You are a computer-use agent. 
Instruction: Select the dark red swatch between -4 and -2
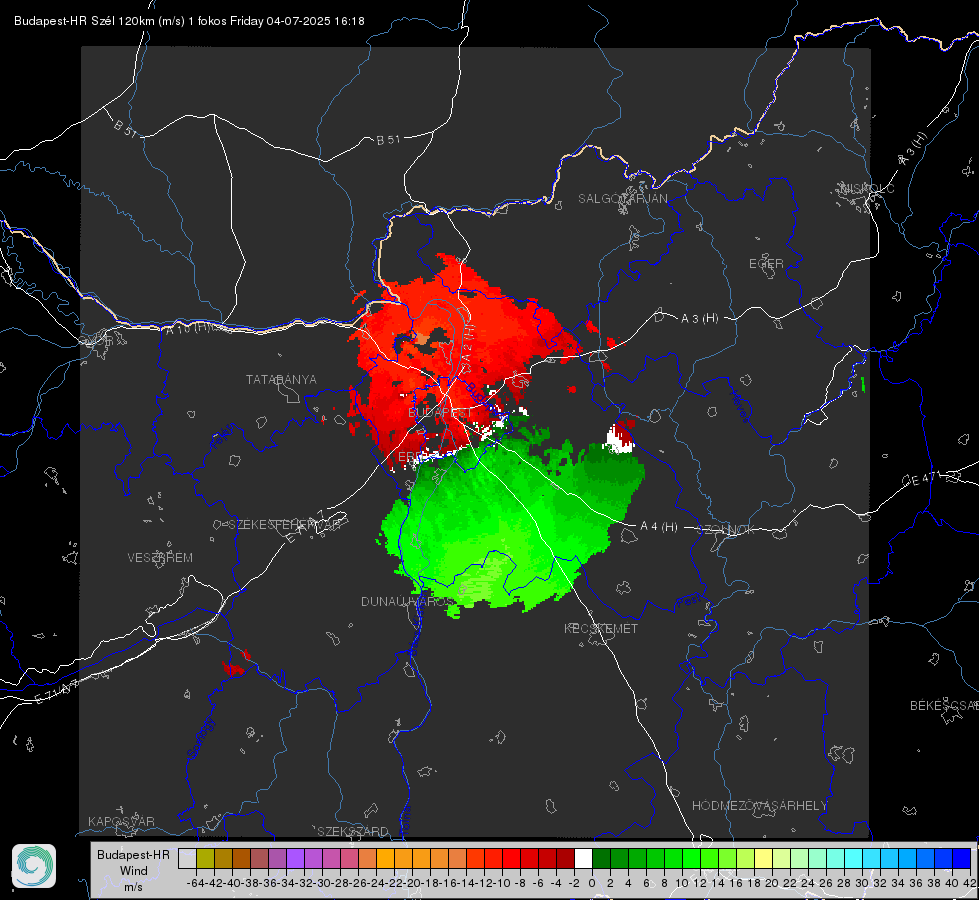[x=565, y=858]
